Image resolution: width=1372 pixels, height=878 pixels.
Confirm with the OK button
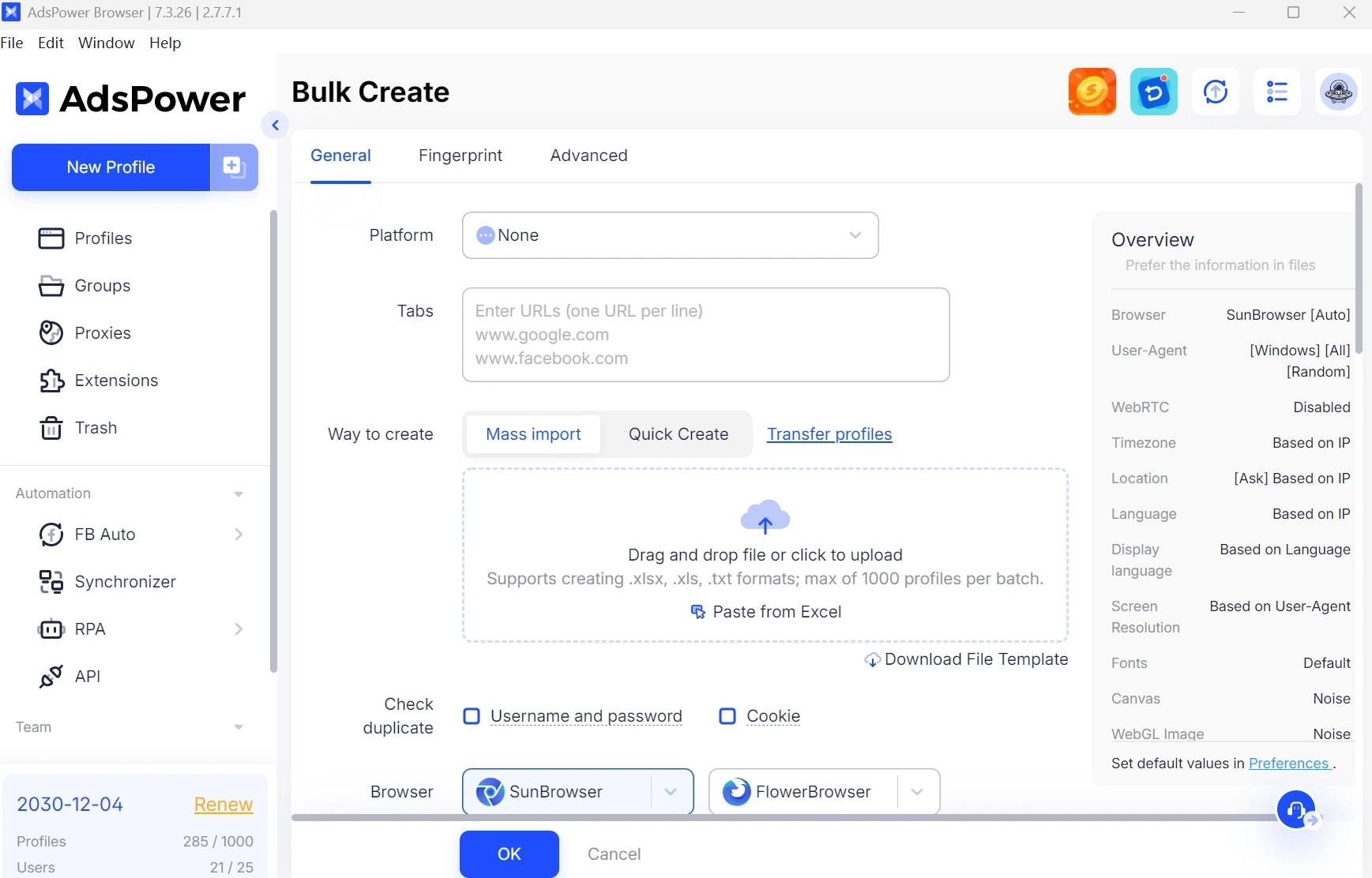pos(509,854)
